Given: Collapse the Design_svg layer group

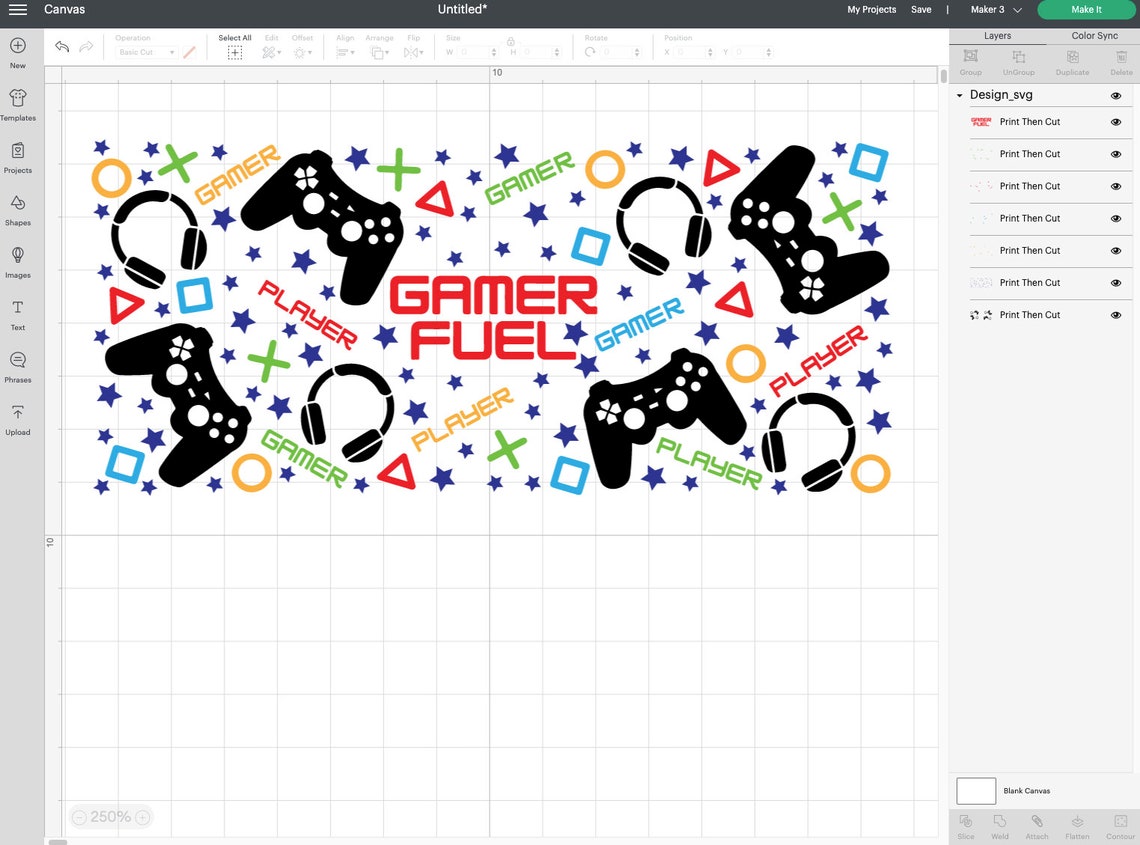Looking at the screenshot, I should click(x=959, y=94).
